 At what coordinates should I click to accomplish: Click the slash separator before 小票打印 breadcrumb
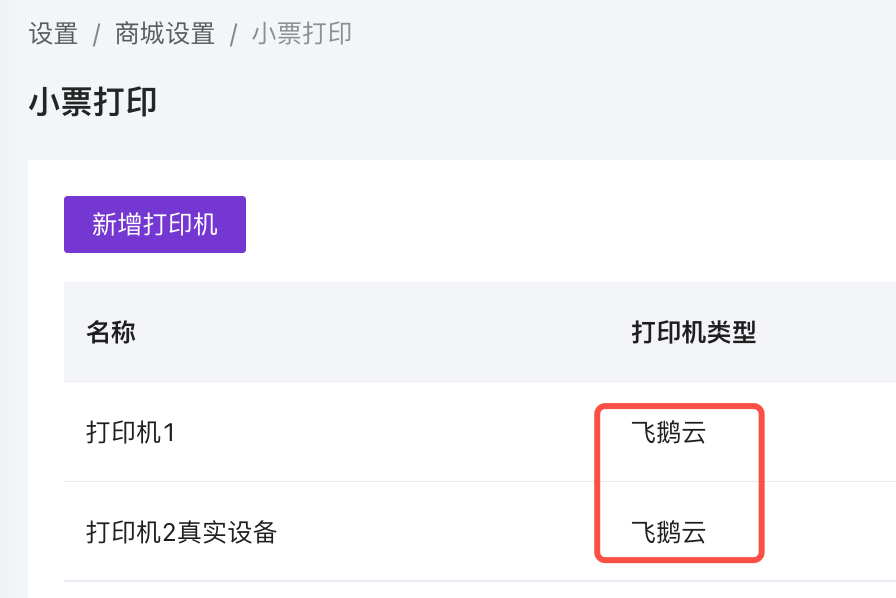pyautogui.click(x=233, y=35)
